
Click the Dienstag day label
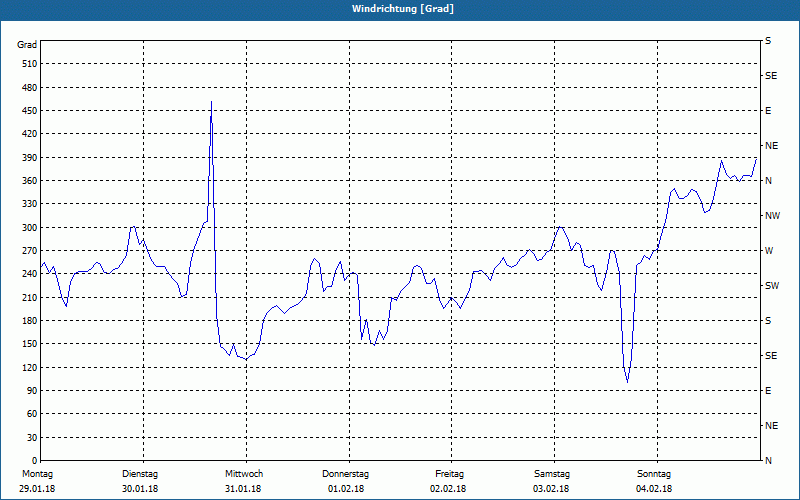pos(140,474)
